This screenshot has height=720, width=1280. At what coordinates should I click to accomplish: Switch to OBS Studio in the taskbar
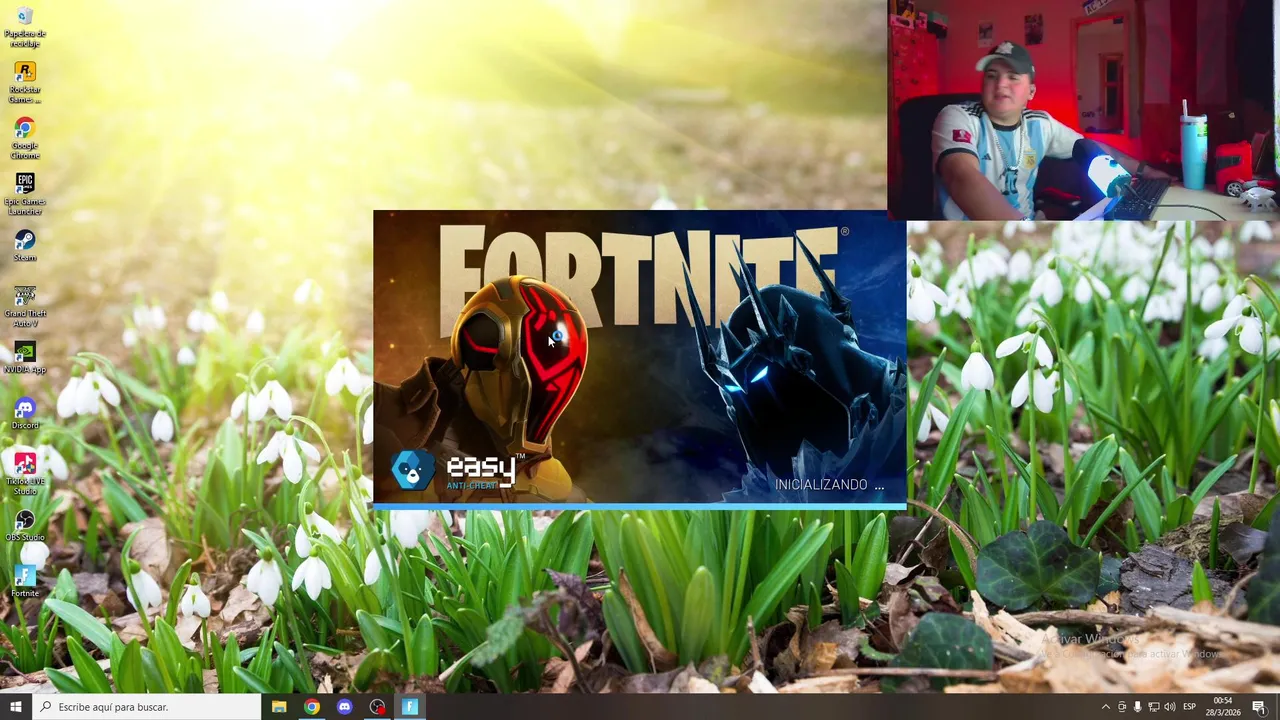[x=377, y=707]
